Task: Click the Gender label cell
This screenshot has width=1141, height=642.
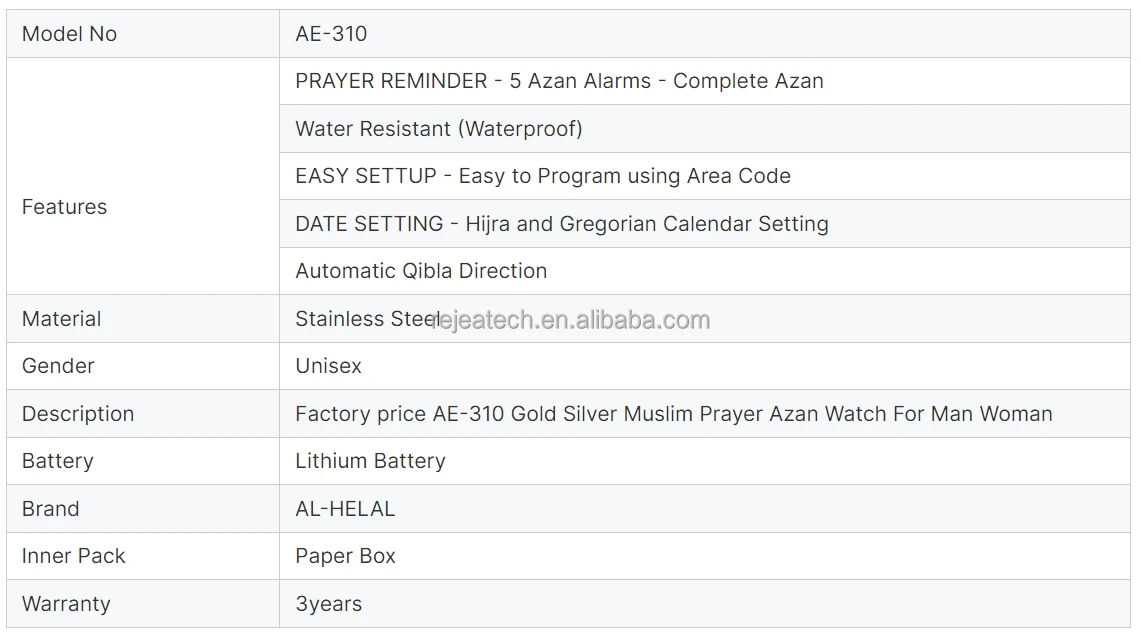Action: tap(143, 366)
